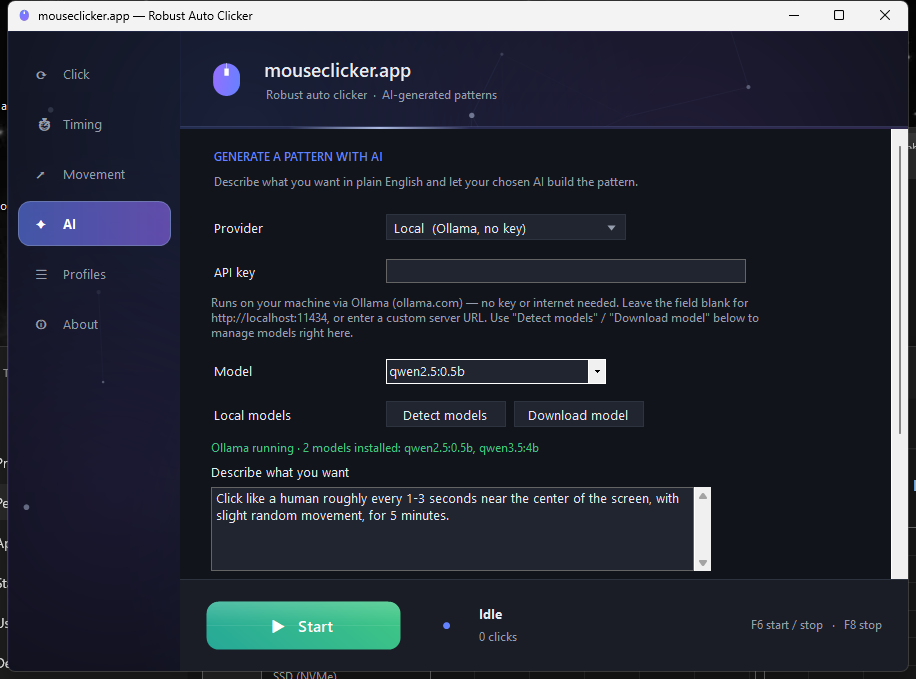Go to the Movement section
The height and width of the screenshot is (679, 916).
94,175
